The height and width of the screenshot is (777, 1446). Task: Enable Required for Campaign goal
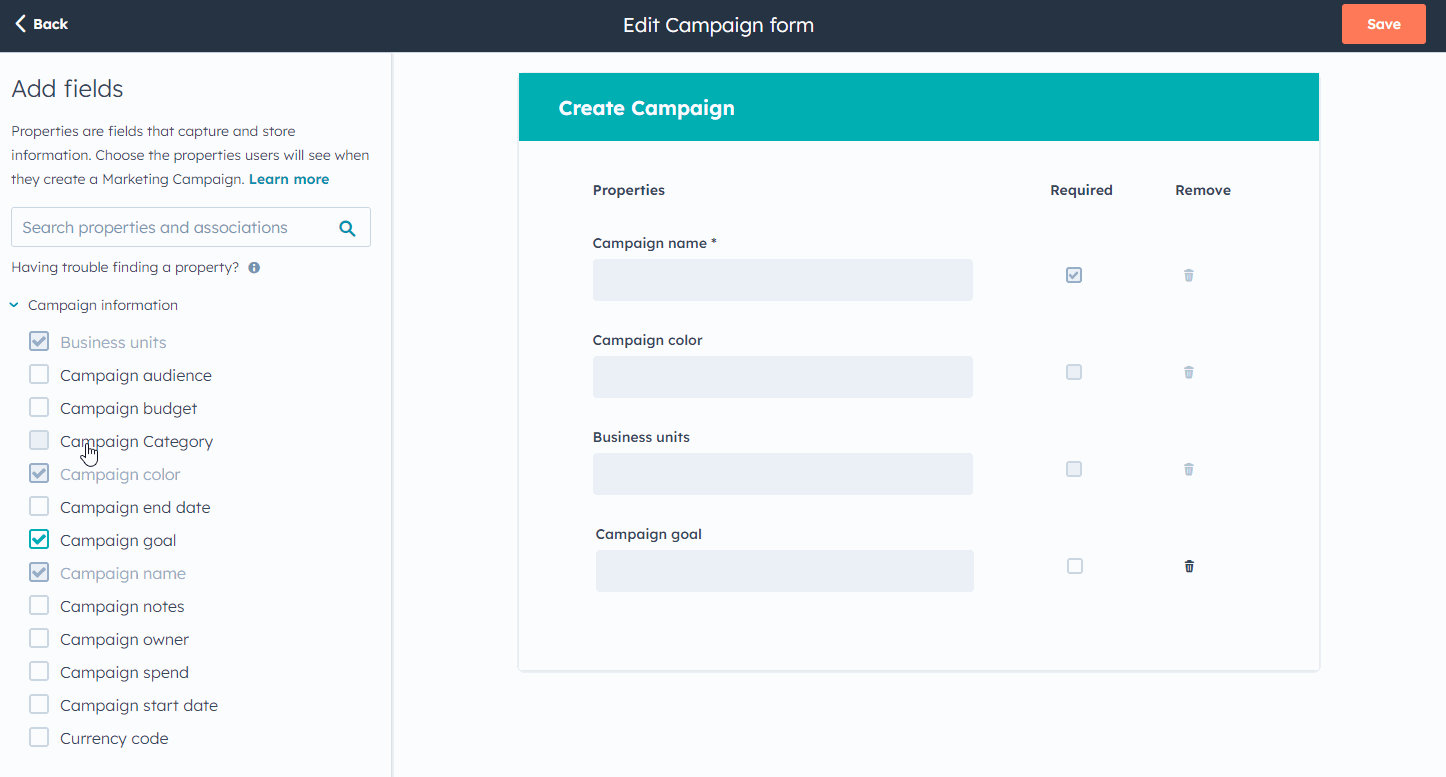[1073, 566]
